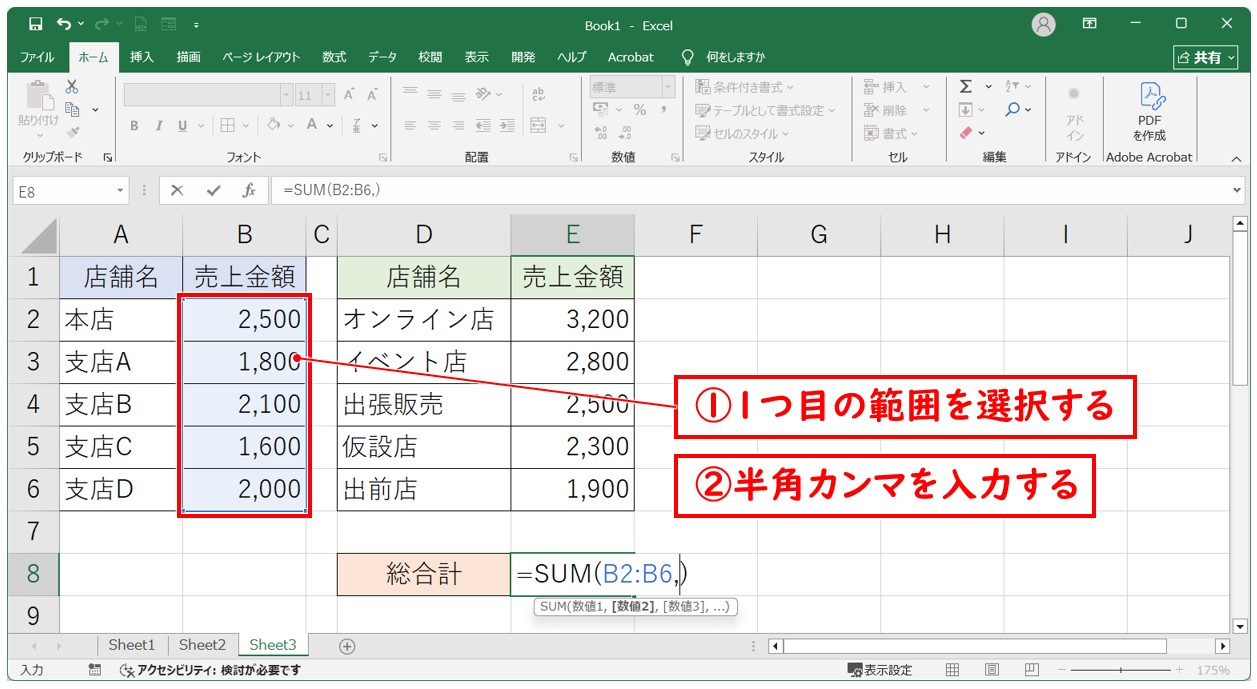
Task: Click the Undo arrow icon
Action: tap(65, 25)
